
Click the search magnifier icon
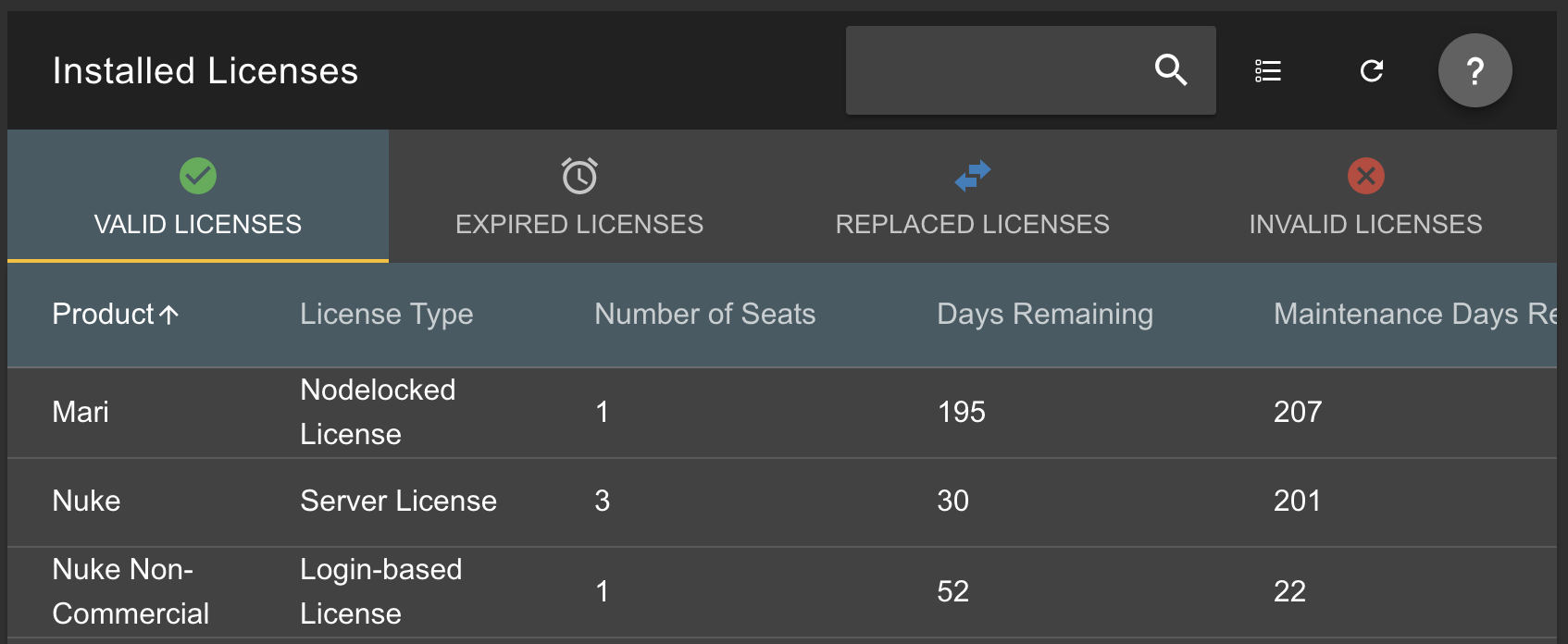click(1171, 70)
